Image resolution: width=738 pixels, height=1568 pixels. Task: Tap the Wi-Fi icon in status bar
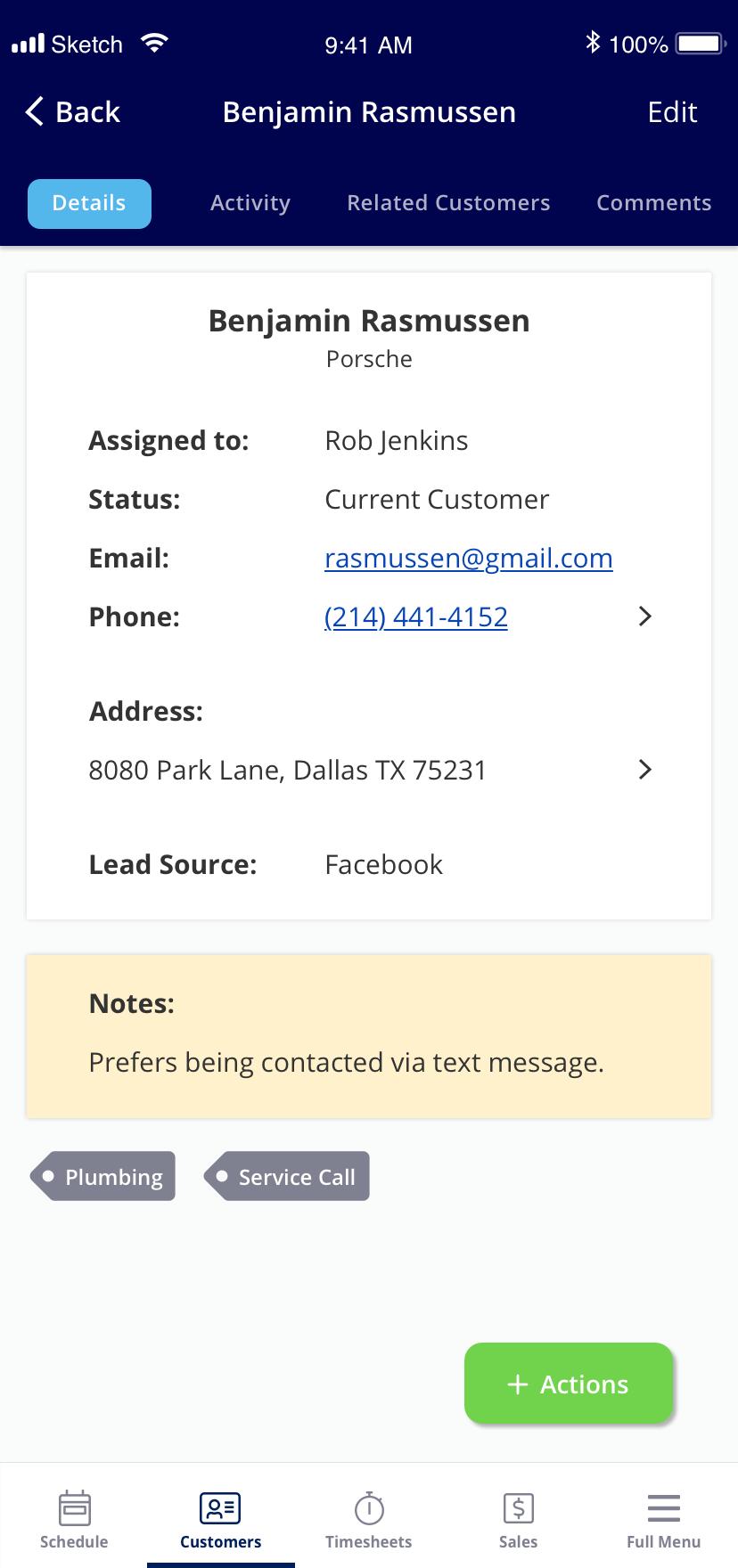point(154,43)
